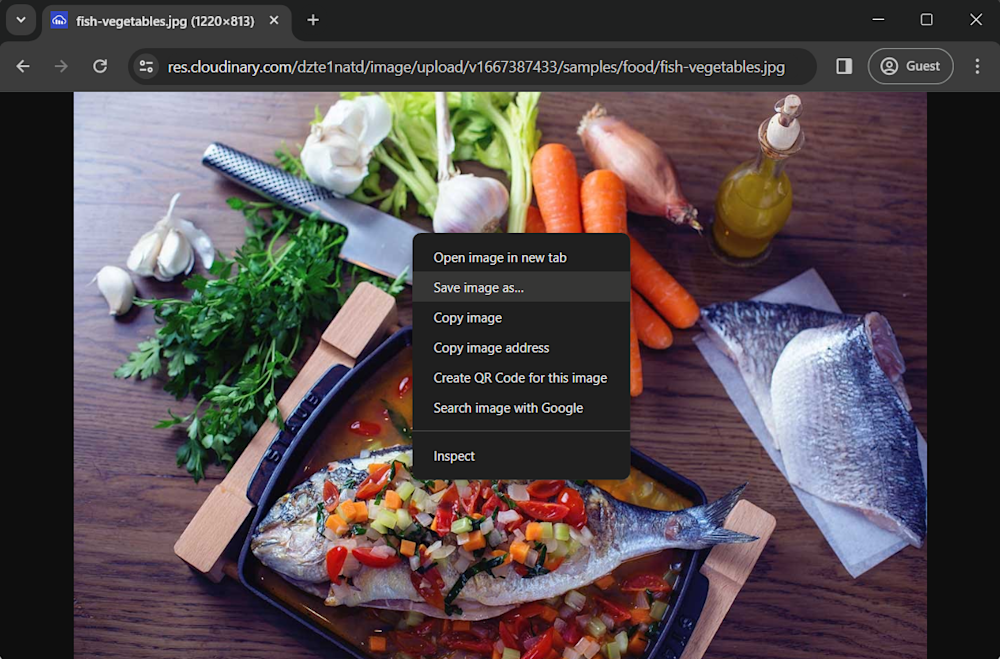This screenshot has height=659, width=1000.
Task: Open "Inspect" from the context menu
Action: pyautogui.click(x=454, y=456)
